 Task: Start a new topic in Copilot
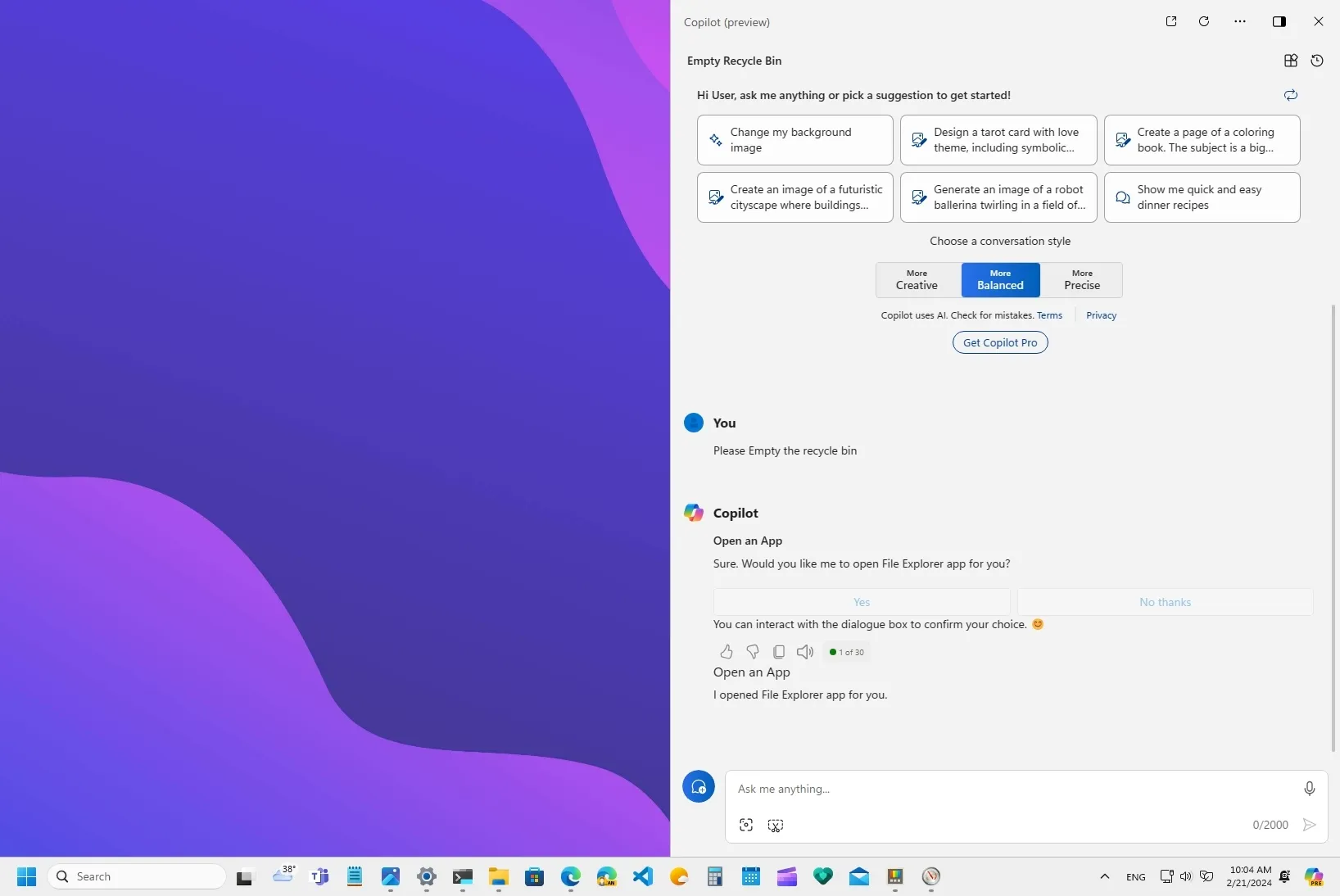pyautogui.click(x=699, y=786)
